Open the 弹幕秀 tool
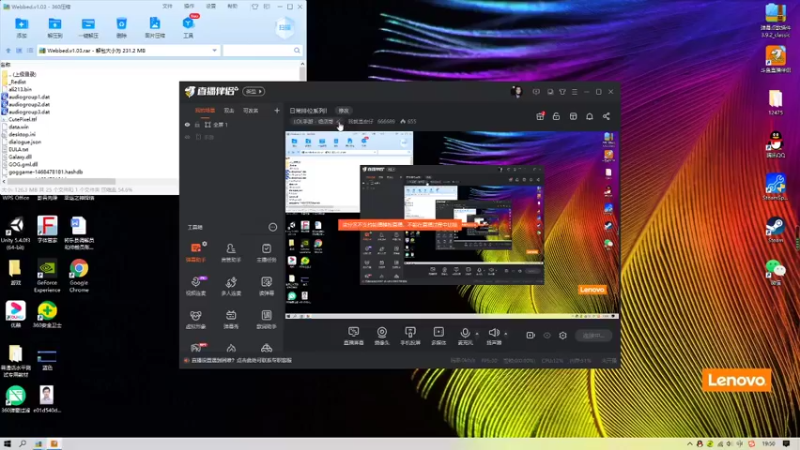800x450 pixels. point(231,319)
